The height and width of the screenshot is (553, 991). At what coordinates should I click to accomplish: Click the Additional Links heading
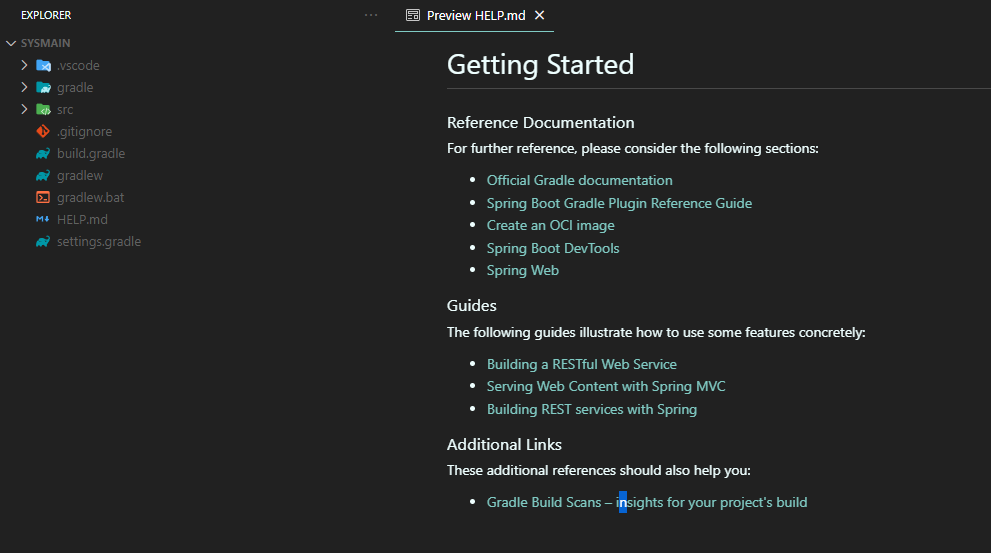504,444
